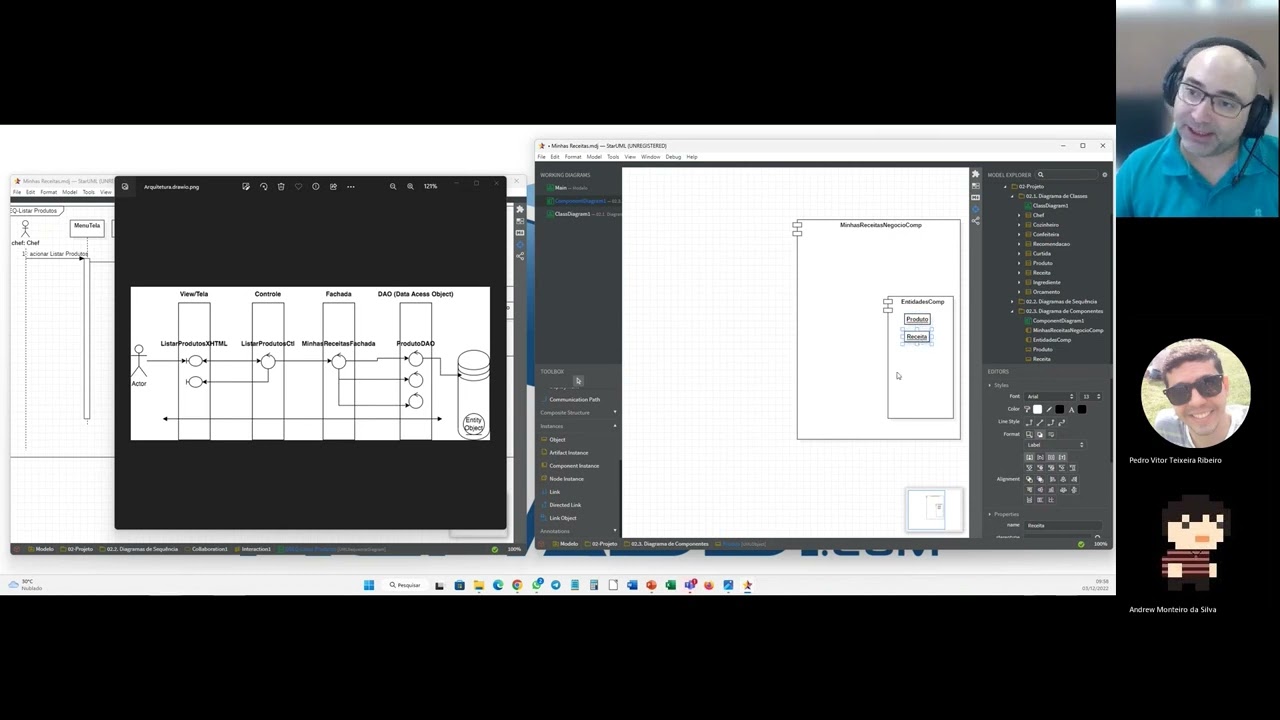The image size is (1280, 720).
Task: Expand Composite Structure toolbox section
Action: (x=615, y=413)
